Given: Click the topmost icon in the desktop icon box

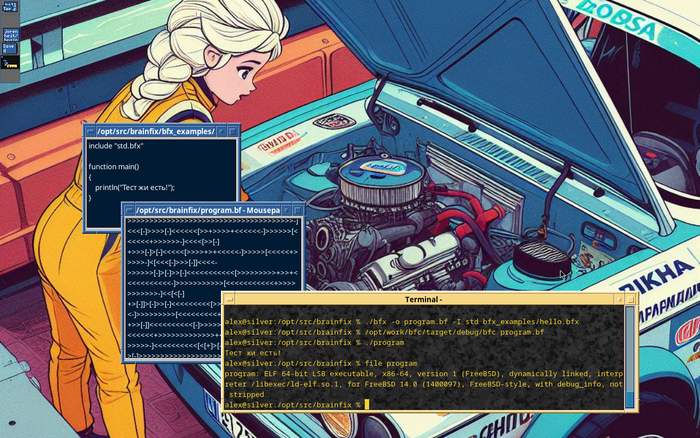Looking at the screenshot, I should 10,7.
